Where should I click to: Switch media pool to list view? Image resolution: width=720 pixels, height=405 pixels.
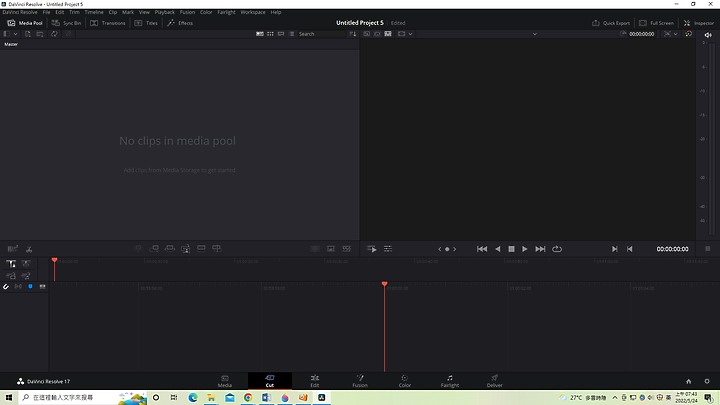coord(292,34)
